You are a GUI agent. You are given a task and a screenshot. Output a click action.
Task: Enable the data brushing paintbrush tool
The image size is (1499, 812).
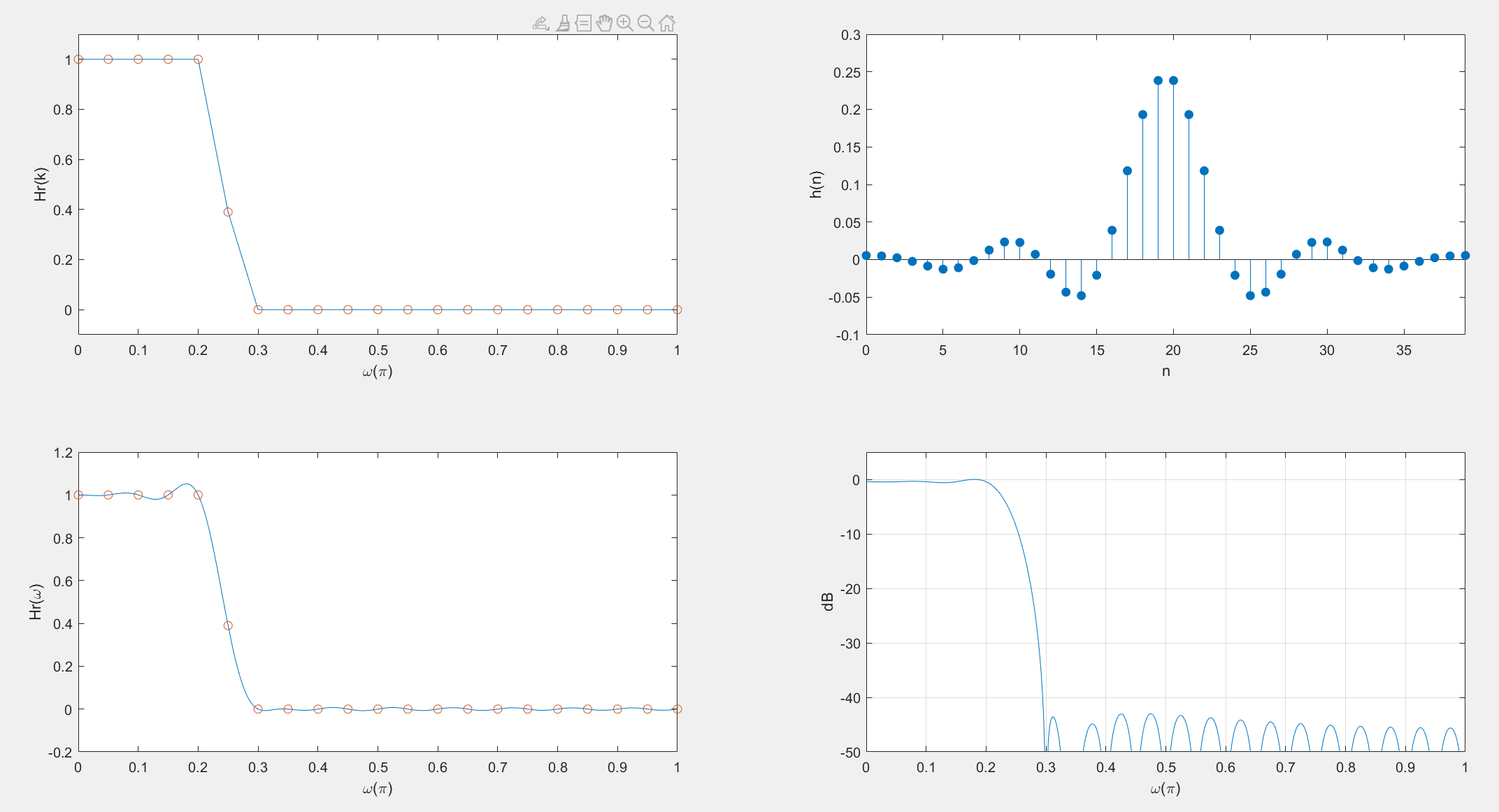point(562,23)
